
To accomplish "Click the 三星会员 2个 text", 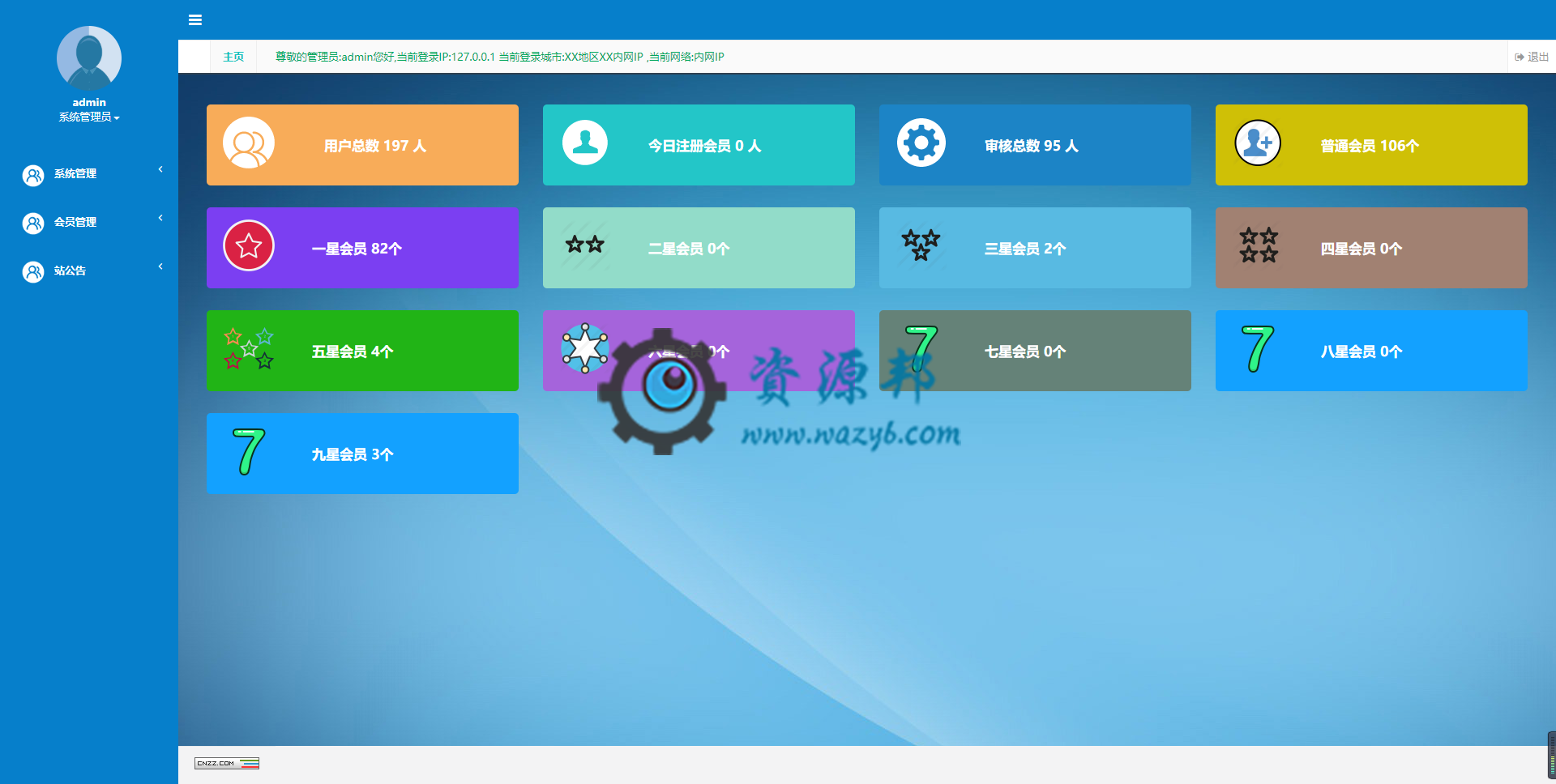I will (1025, 249).
